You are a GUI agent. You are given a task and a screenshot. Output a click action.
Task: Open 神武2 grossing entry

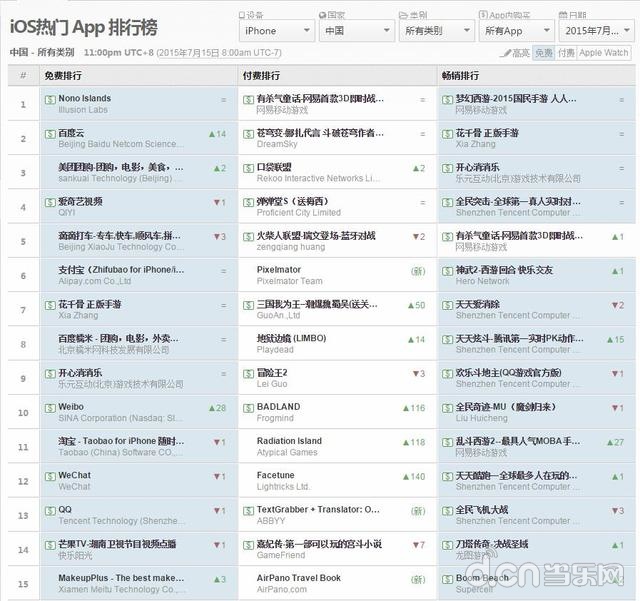coord(504,270)
